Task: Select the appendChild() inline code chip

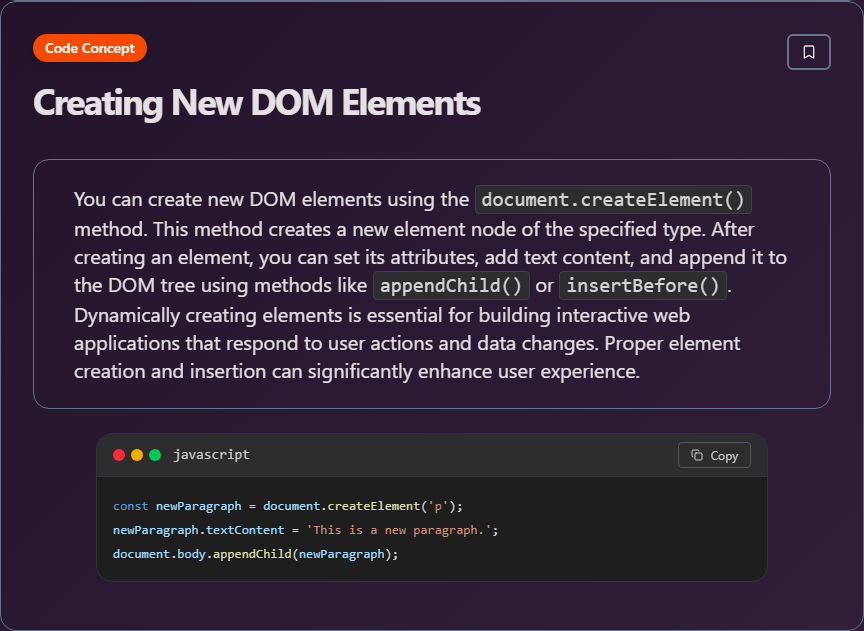Action: tap(451, 285)
